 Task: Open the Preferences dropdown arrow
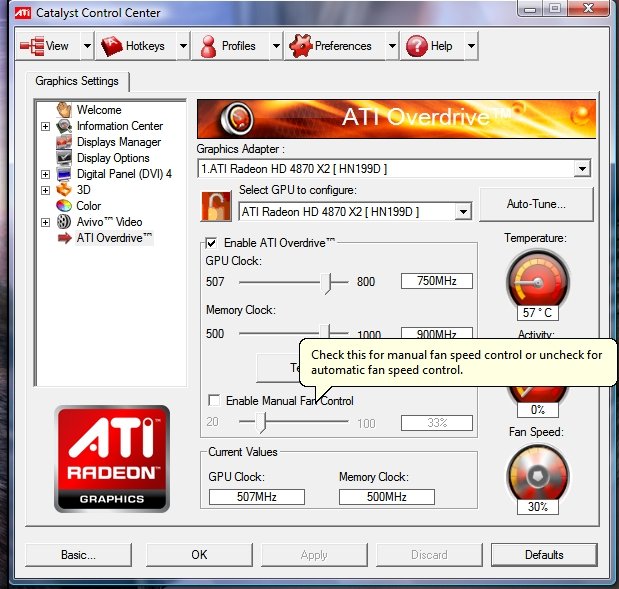pos(392,46)
